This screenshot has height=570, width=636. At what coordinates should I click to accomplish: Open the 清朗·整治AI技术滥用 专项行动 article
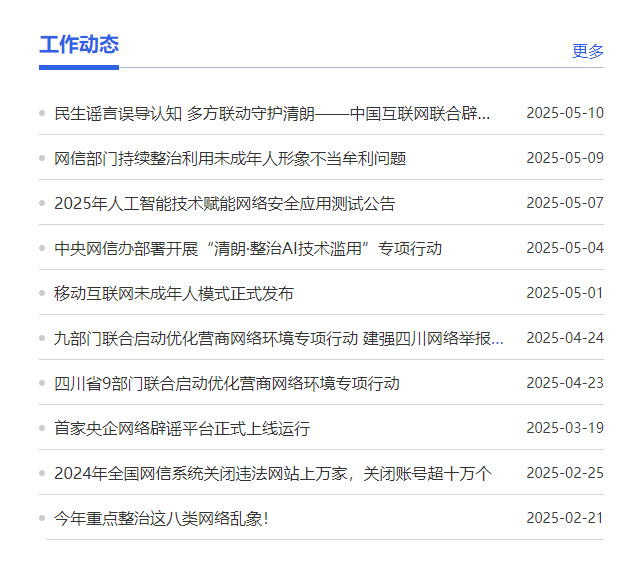point(248,248)
